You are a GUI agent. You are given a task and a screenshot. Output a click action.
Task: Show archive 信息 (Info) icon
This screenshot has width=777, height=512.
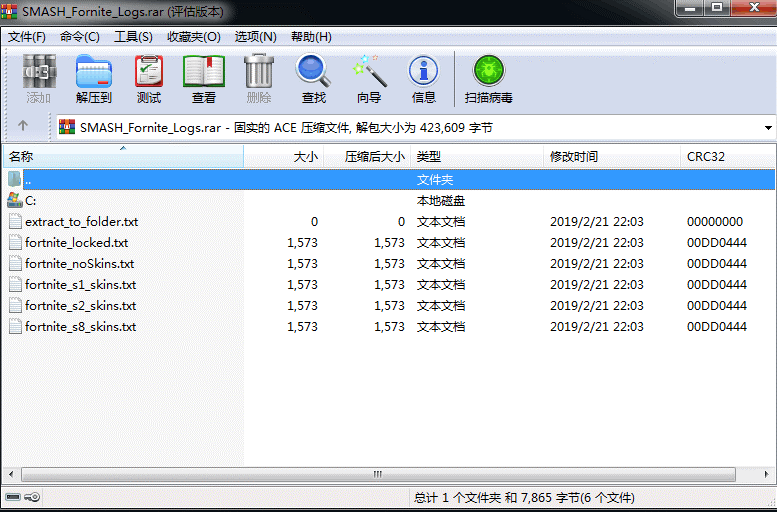click(x=423, y=71)
